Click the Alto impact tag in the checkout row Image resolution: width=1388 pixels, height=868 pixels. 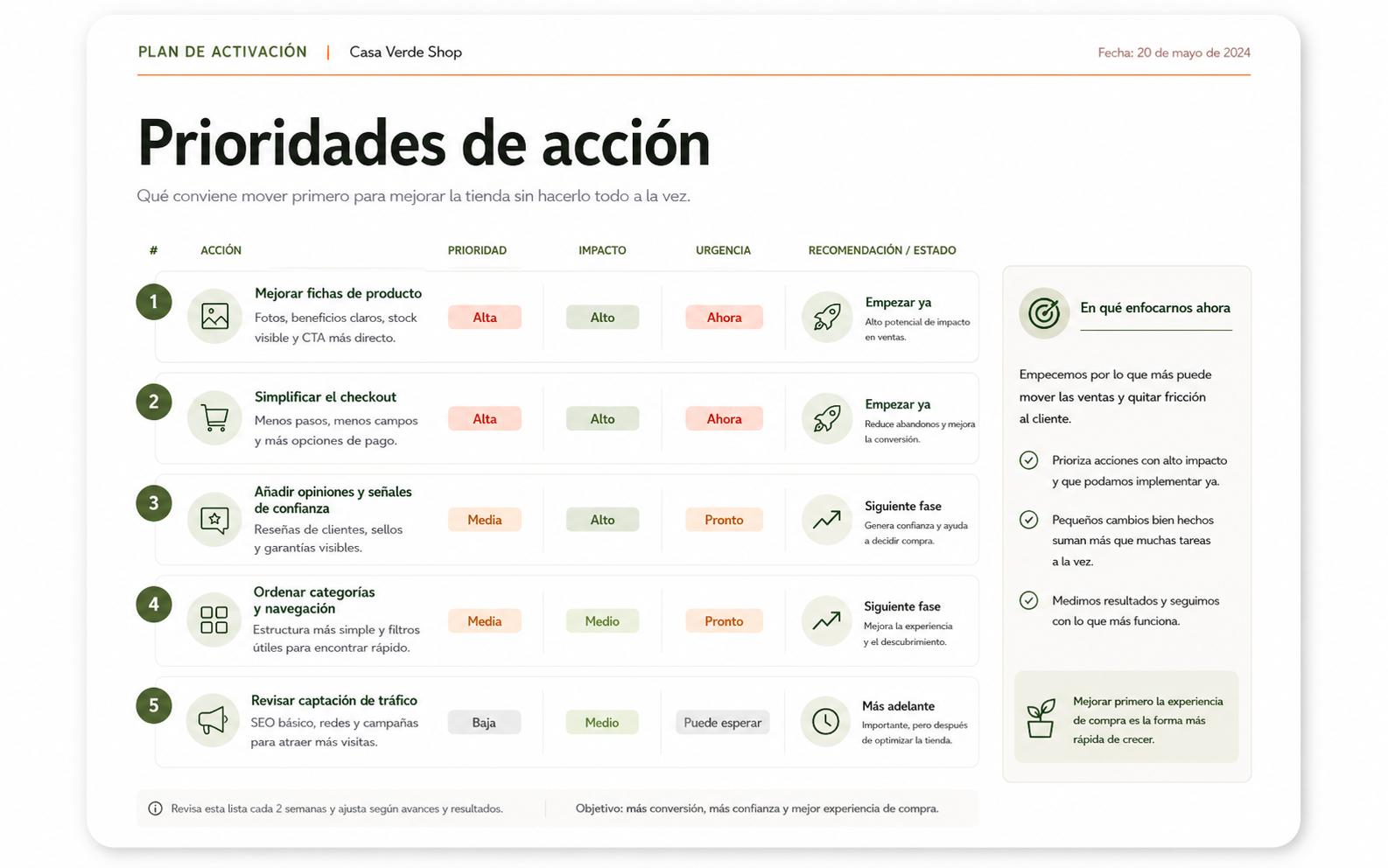click(602, 418)
